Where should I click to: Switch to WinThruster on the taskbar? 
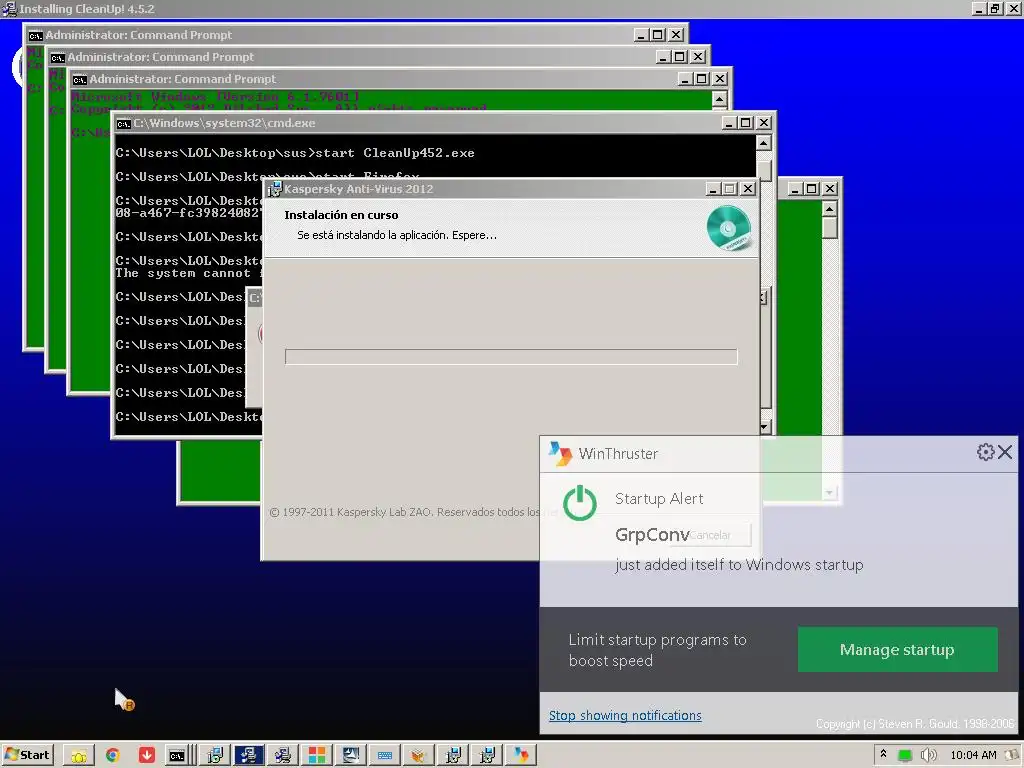tap(520, 756)
